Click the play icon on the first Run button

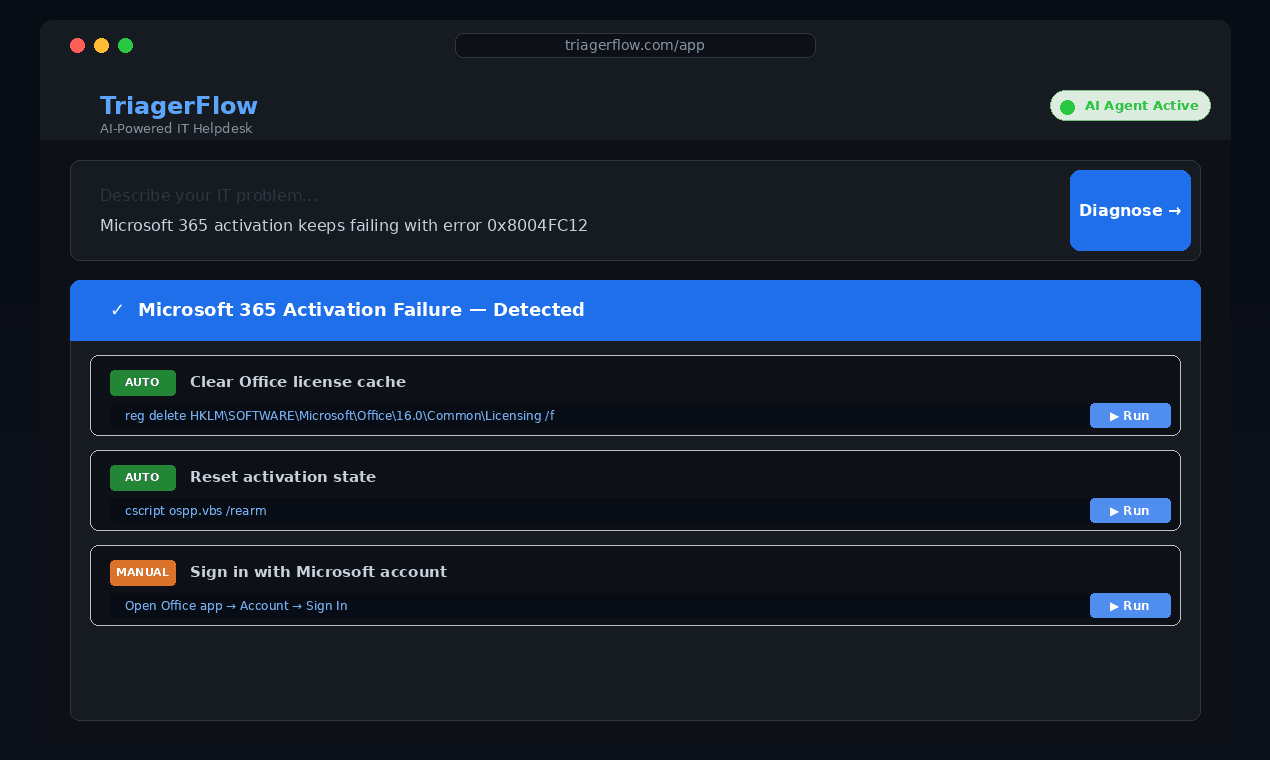[x=1112, y=415]
